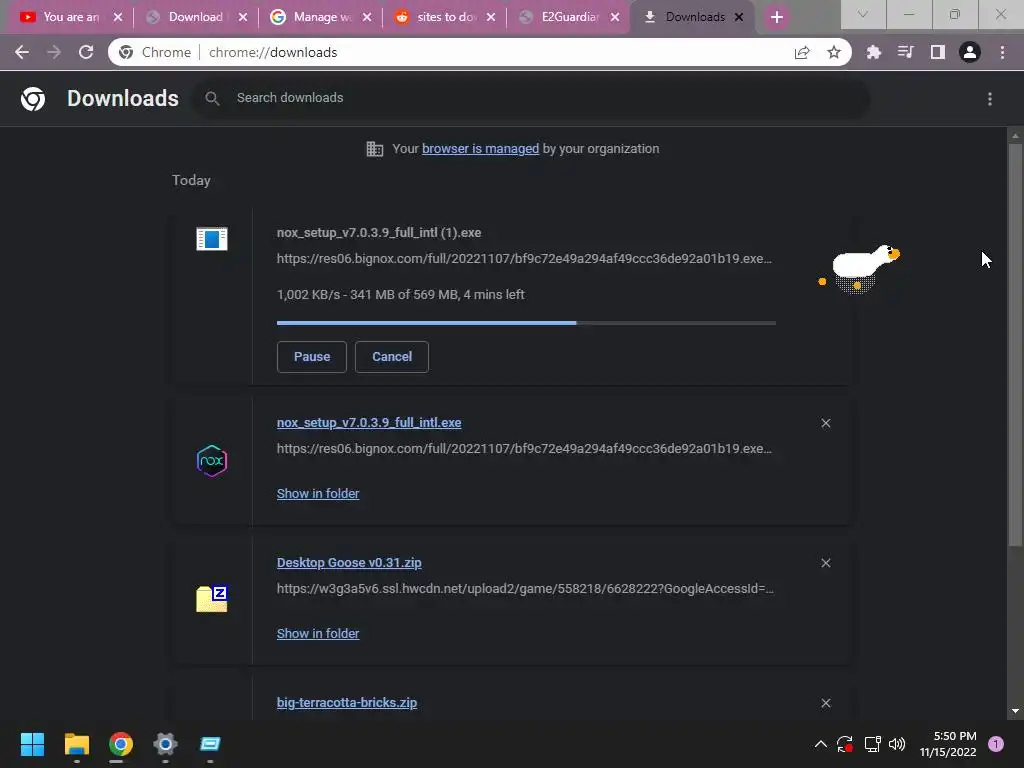Click the w3g3a5v6.ssl.hwcdn.net source URL

coord(525,589)
